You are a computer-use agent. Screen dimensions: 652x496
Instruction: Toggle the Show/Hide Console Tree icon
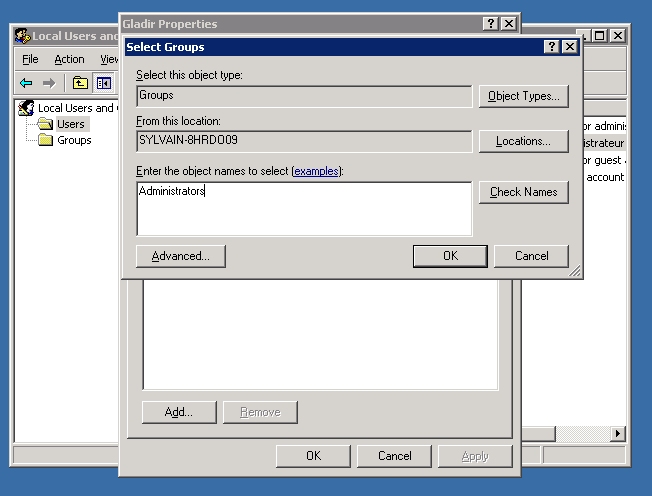pyautogui.click(x=104, y=83)
